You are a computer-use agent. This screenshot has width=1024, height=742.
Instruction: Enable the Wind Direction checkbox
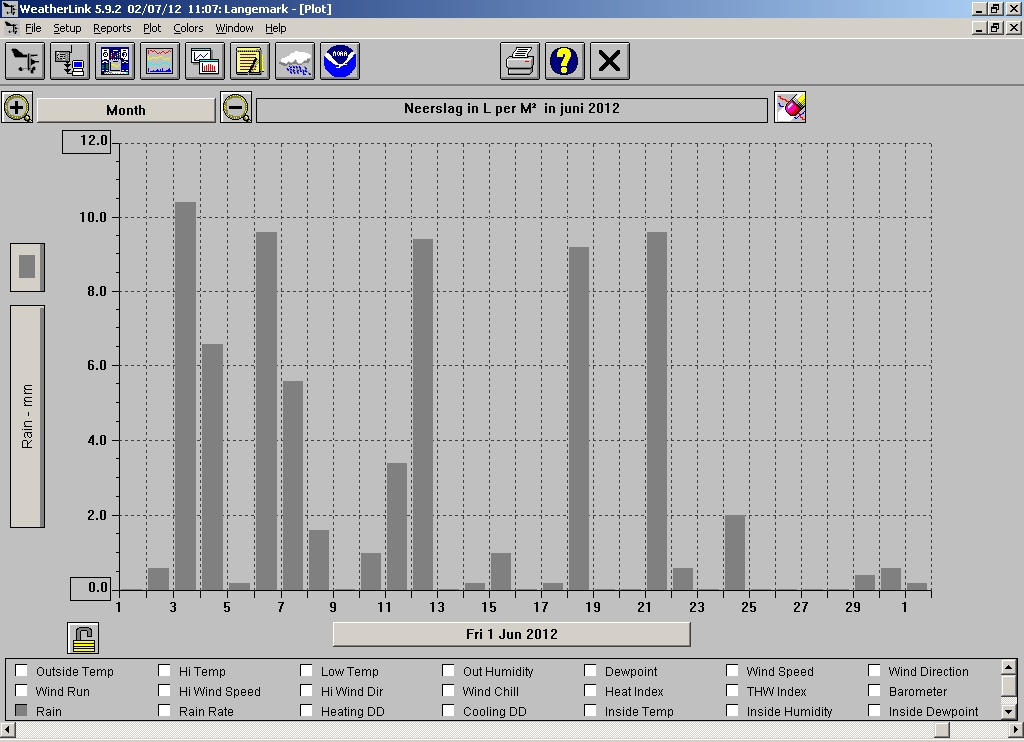(874, 671)
